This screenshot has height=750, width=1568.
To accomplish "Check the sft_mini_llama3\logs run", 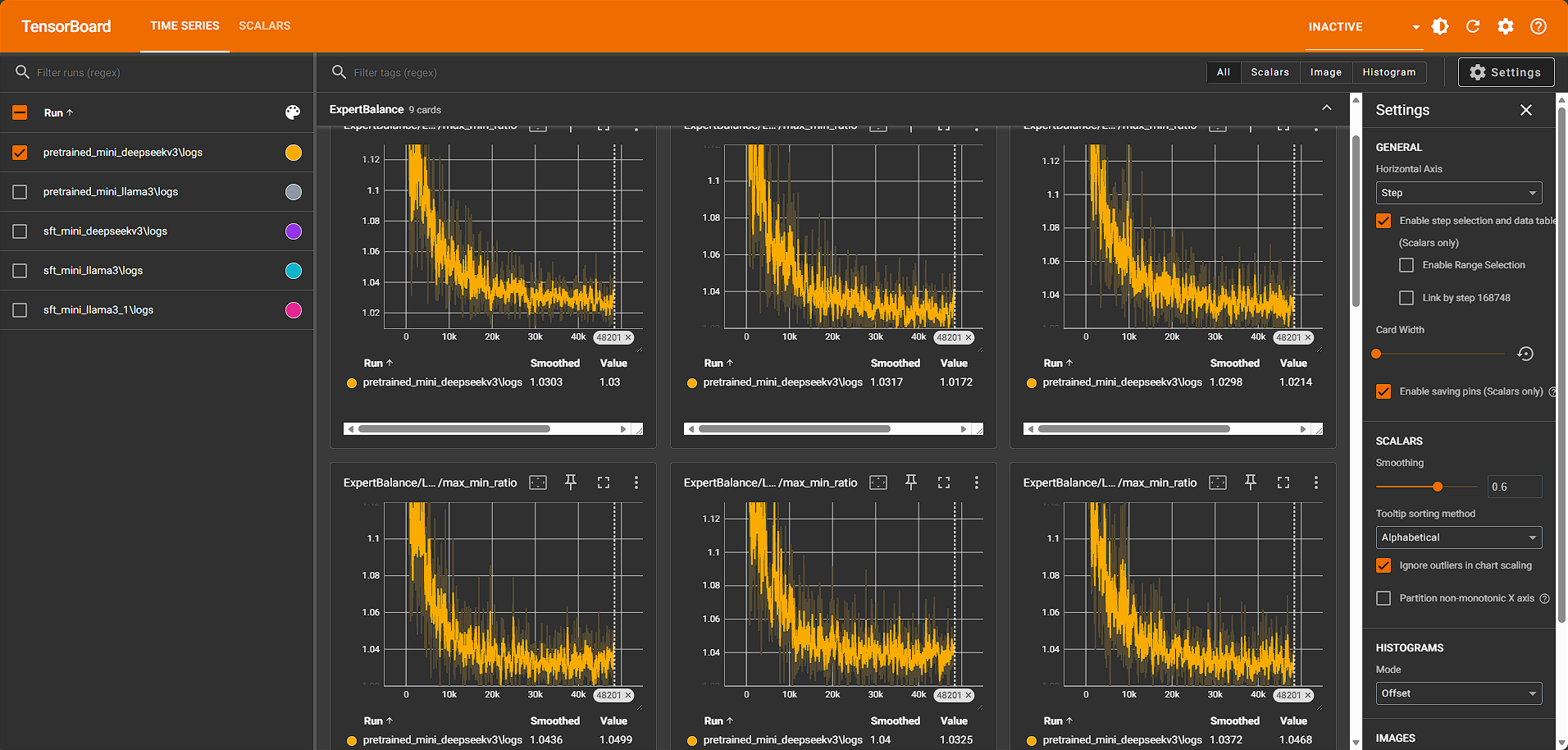I will 21,271.
